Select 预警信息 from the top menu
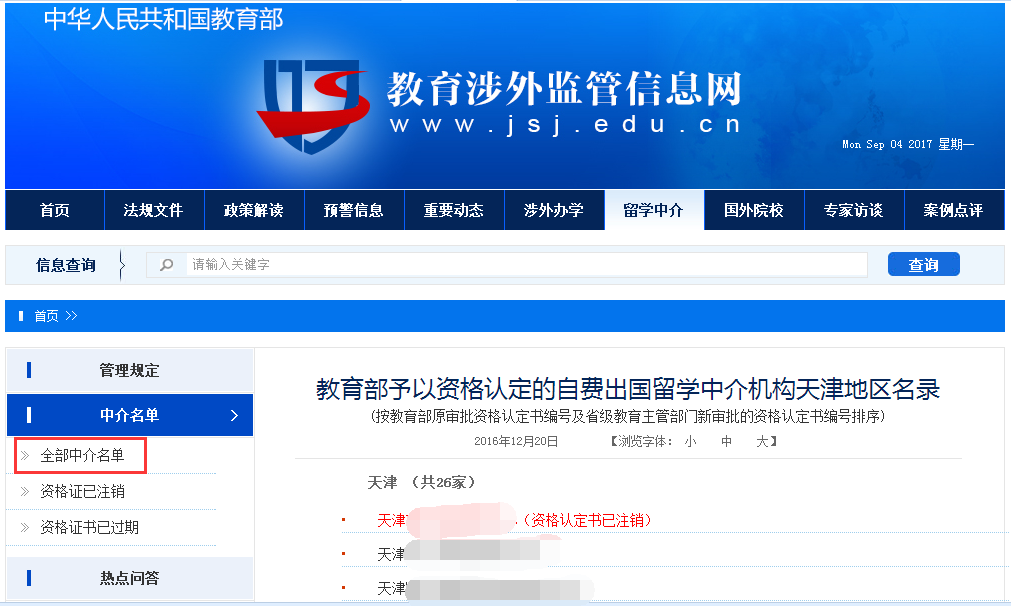The height and width of the screenshot is (606, 1011). (x=353, y=210)
